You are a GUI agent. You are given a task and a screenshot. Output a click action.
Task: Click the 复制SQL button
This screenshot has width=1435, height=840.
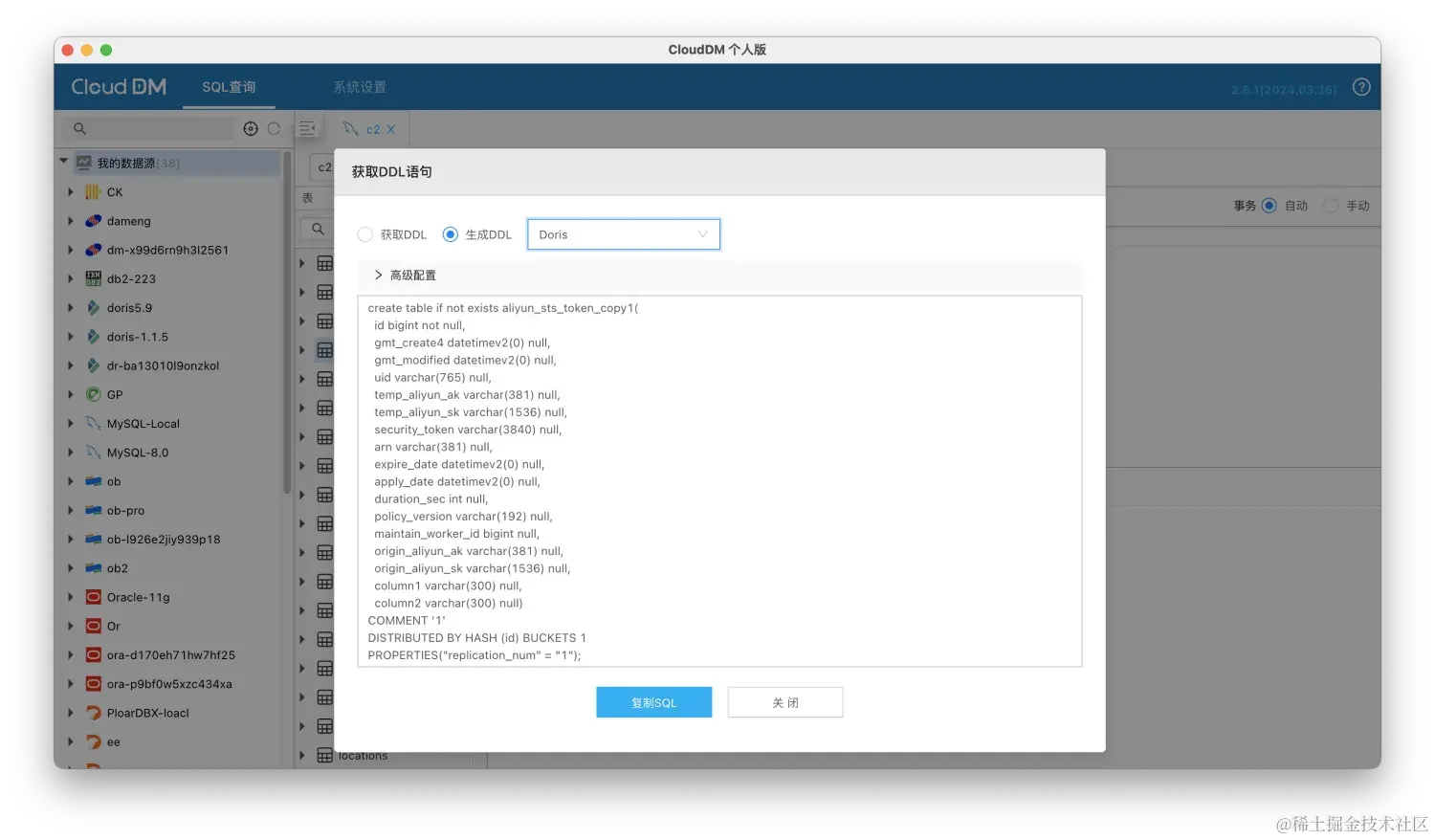coord(653,702)
